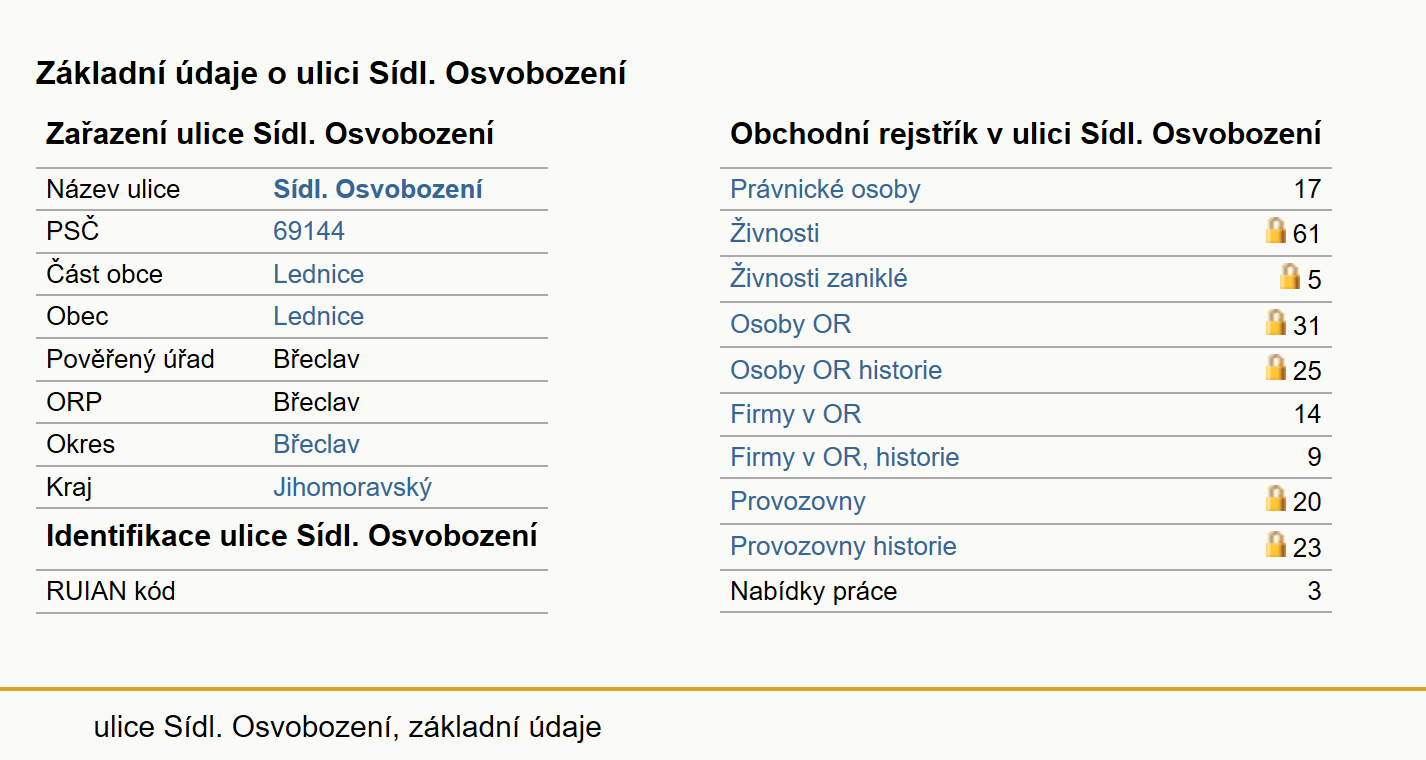Viewport: 1426px width, 760px height.
Task: Click the padlock beside Osoby OR count
Action: (x=1275, y=323)
